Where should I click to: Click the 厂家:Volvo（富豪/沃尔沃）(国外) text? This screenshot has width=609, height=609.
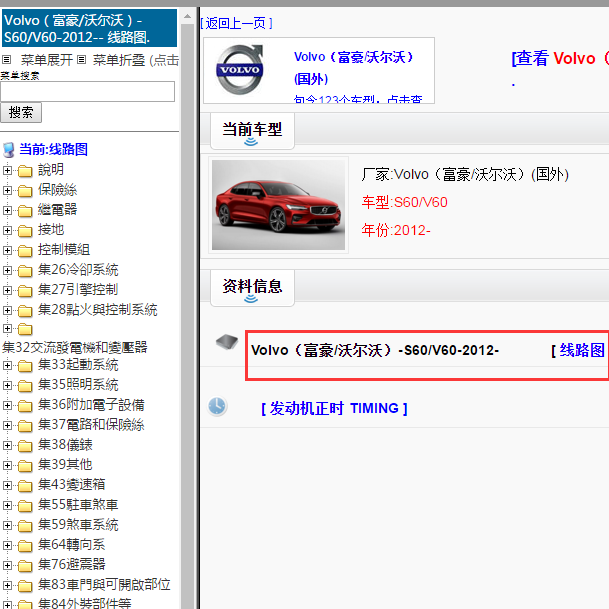(x=465, y=174)
